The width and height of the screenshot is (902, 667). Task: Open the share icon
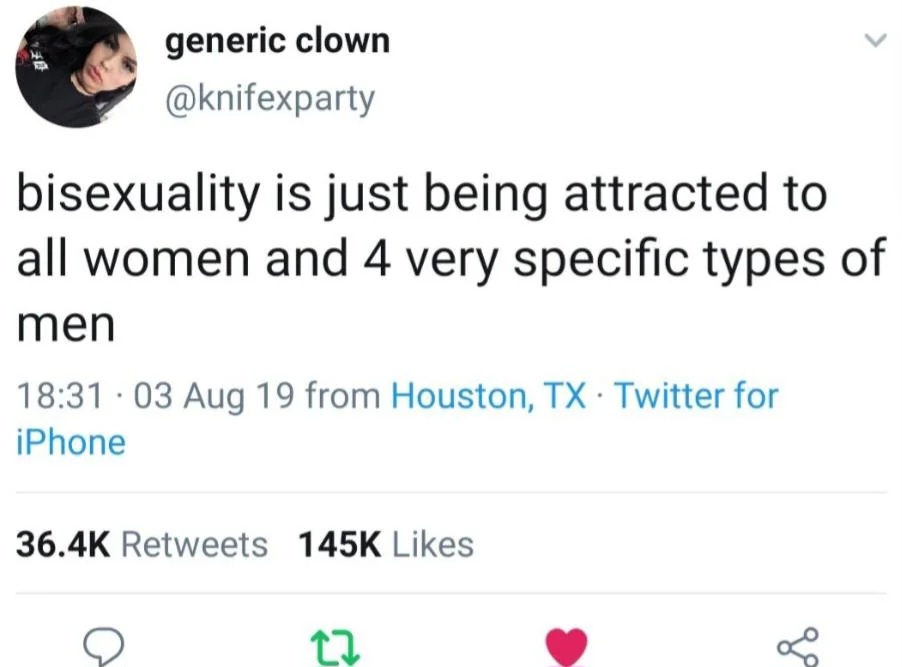pos(798,647)
